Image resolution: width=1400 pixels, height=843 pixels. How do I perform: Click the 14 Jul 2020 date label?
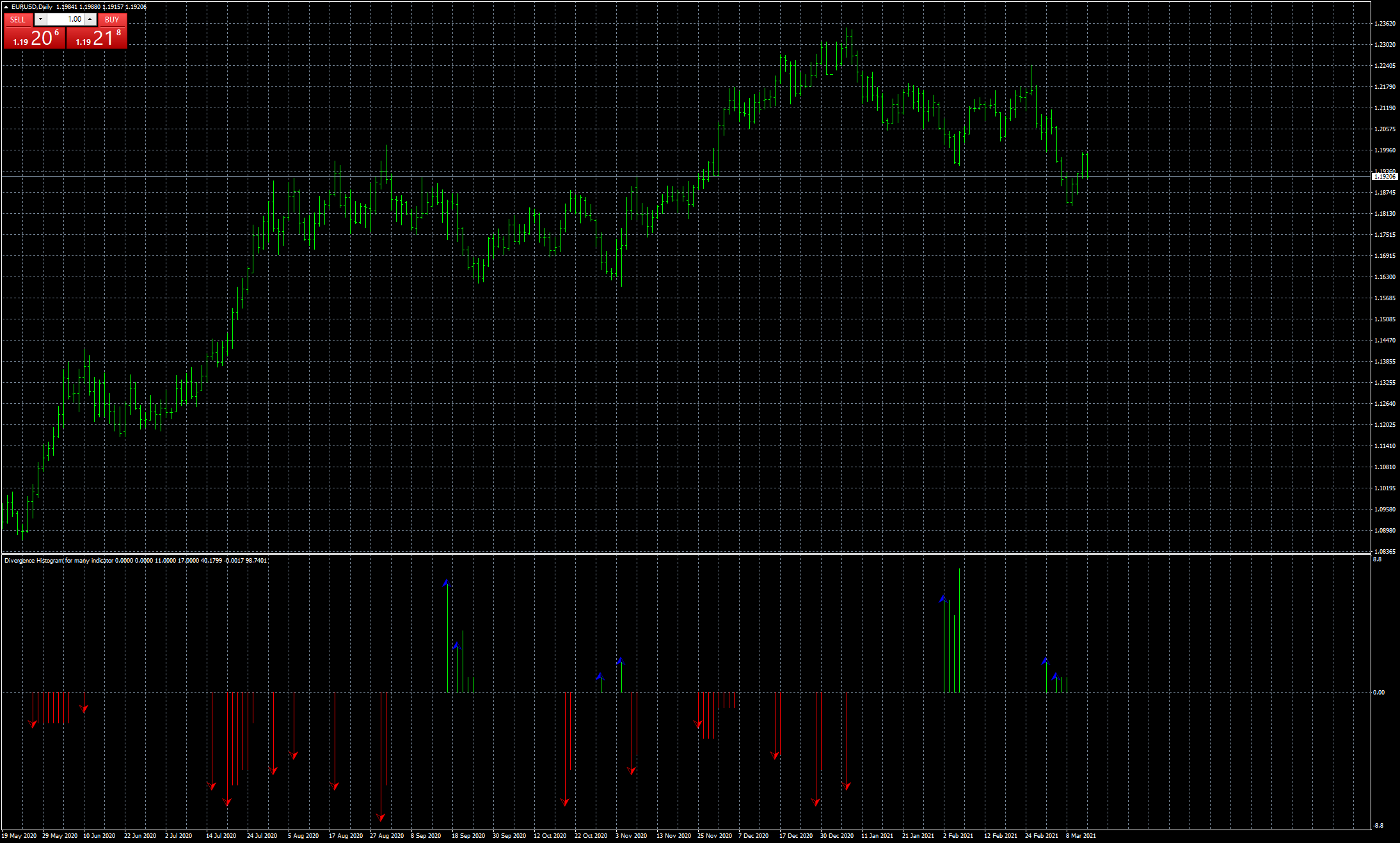click(221, 836)
